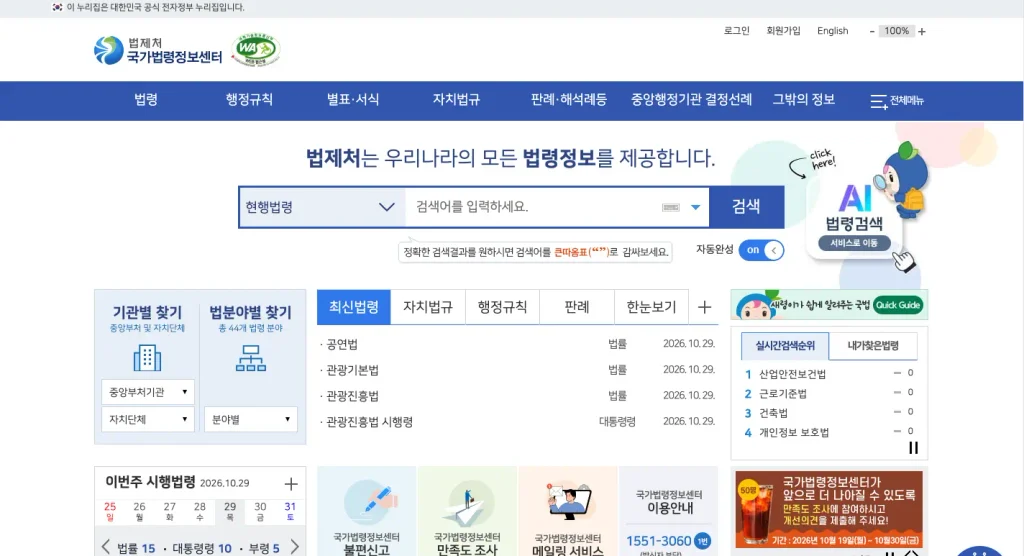Open the 그밖의 정보 main menu

click(804, 100)
